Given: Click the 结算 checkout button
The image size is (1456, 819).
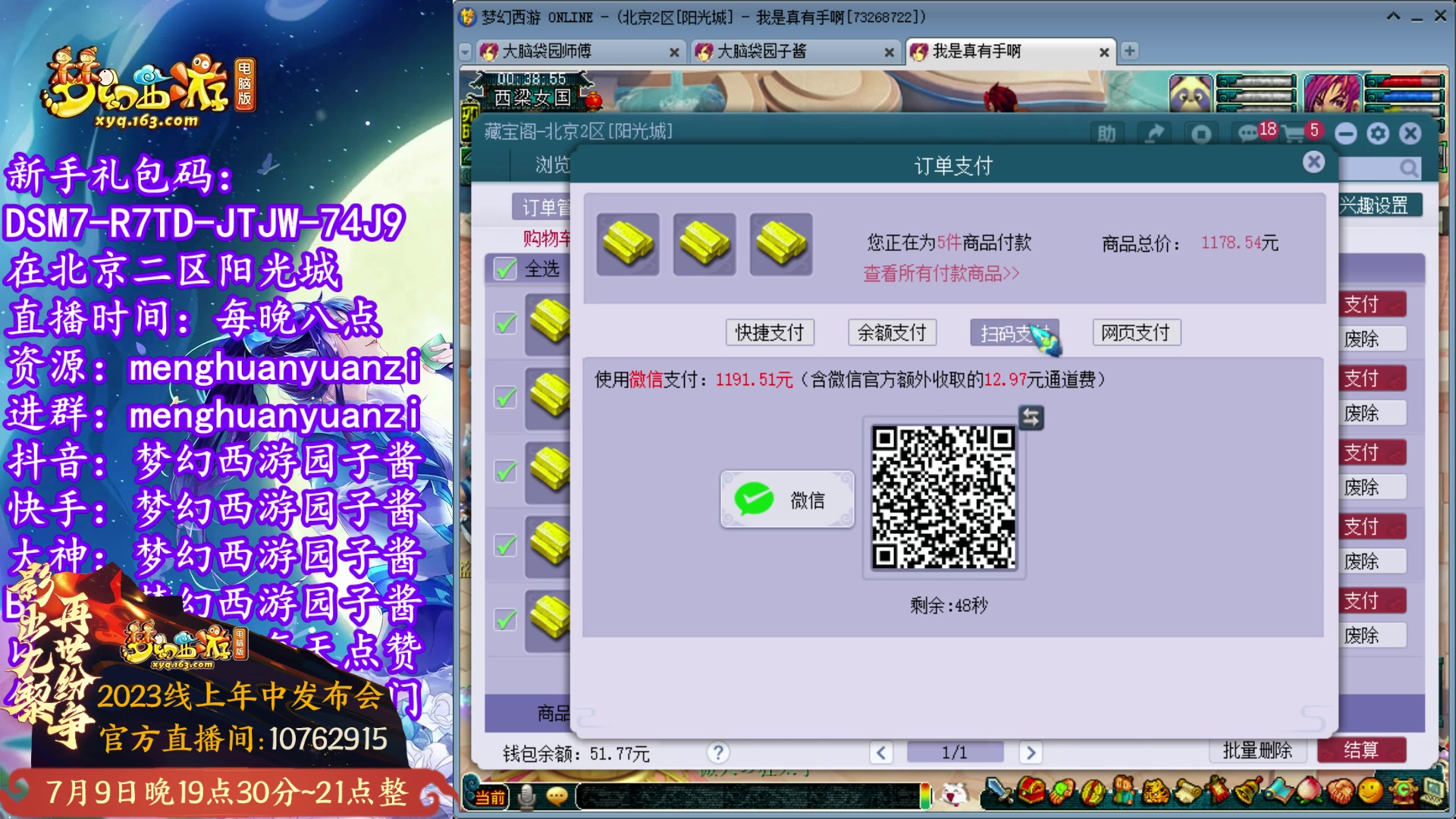Looking at the screenshot, I should point(1362,750).
